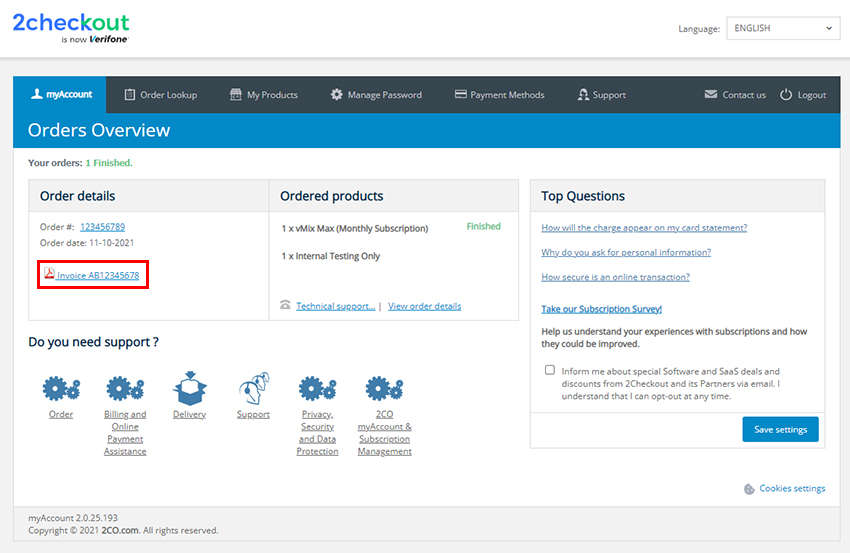Open Take our Subscription Survey link
This screenshot has height=553, width=850.
coord(601,309)
